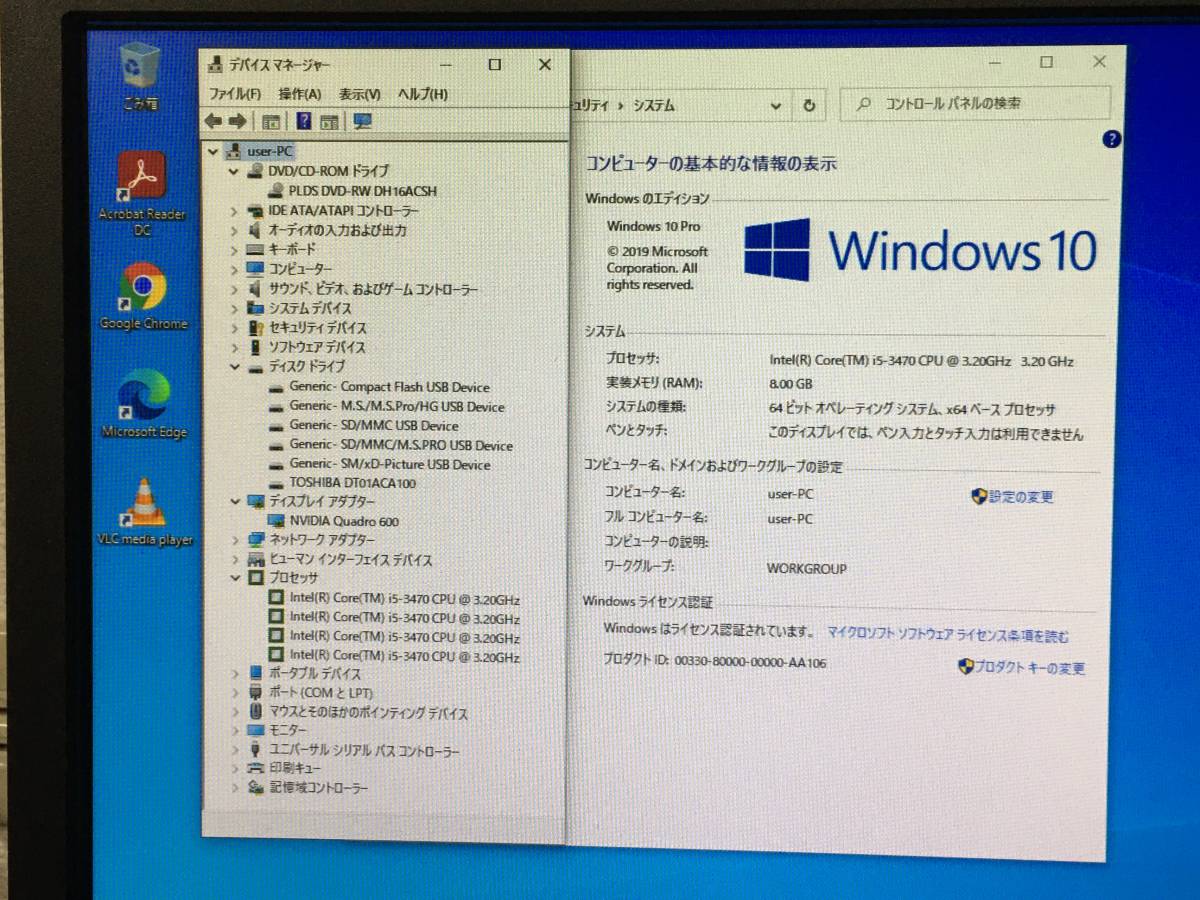Open the ヘルプ(H) menu
The height and width of the screenshot is (900, 1200).
(x=422, y=94)
